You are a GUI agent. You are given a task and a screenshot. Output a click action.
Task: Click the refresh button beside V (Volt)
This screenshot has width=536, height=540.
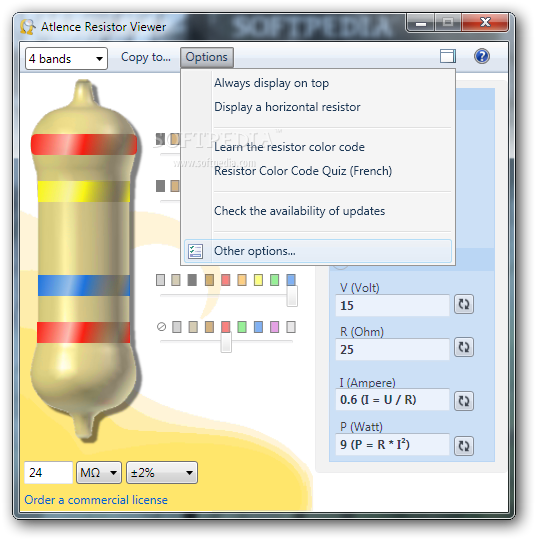[464, 304]
